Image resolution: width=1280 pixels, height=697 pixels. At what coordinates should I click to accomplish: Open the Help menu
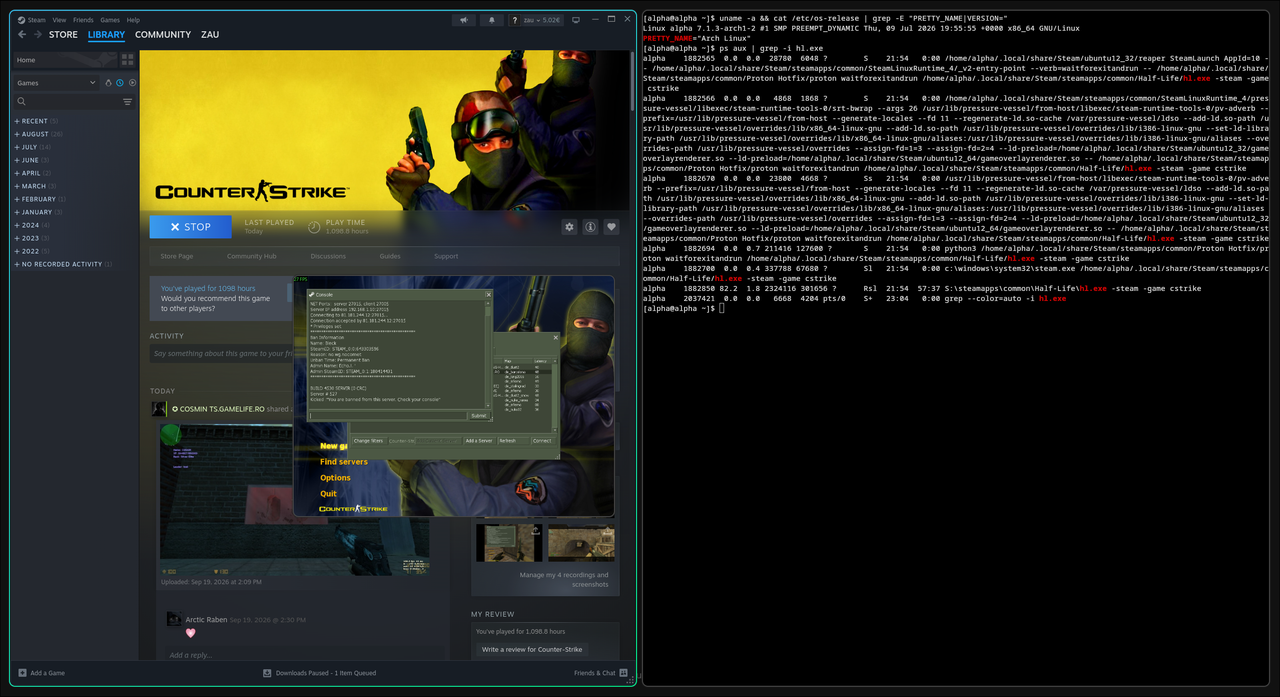[133, 19]
